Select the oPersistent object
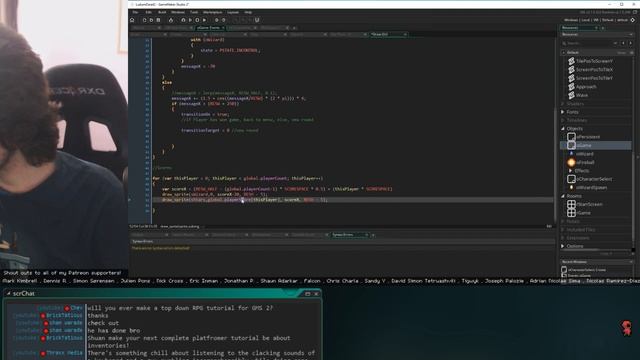Screen dimensions: 640x360 pyautogui.click(x=584, y=137)
